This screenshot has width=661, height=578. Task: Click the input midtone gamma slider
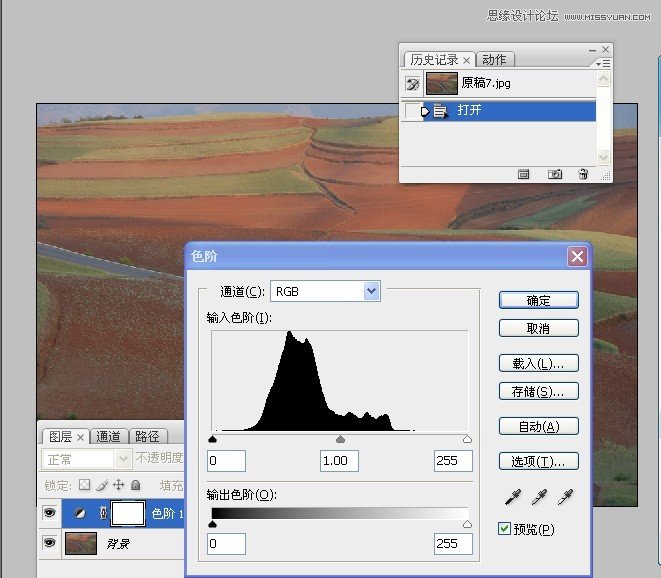point(340,439)
